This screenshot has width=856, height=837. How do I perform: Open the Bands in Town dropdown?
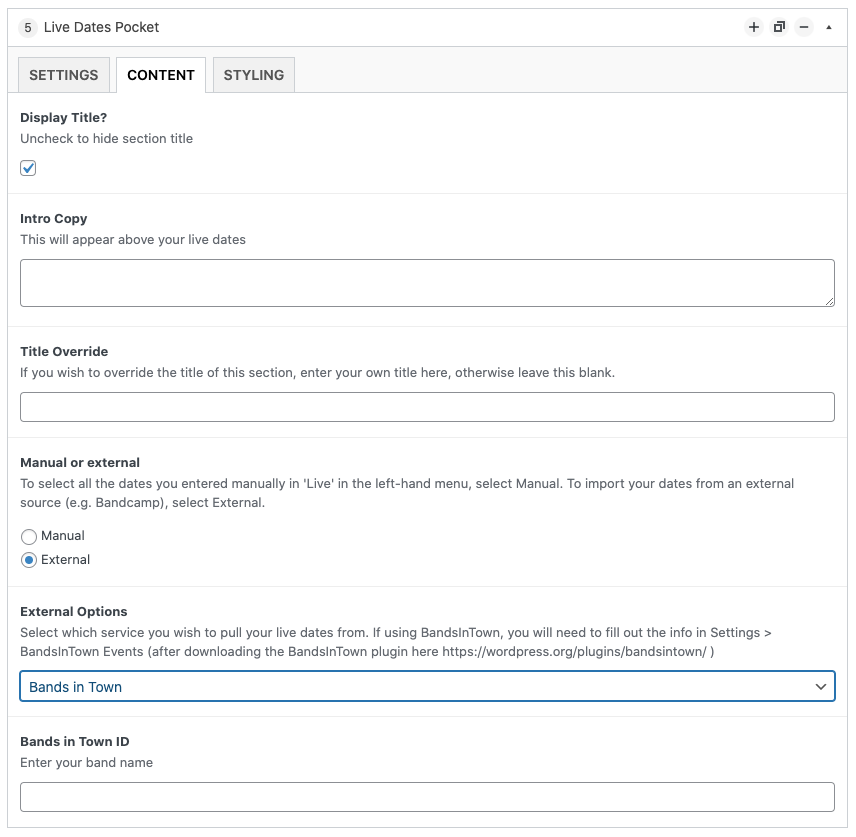point(427,686)
